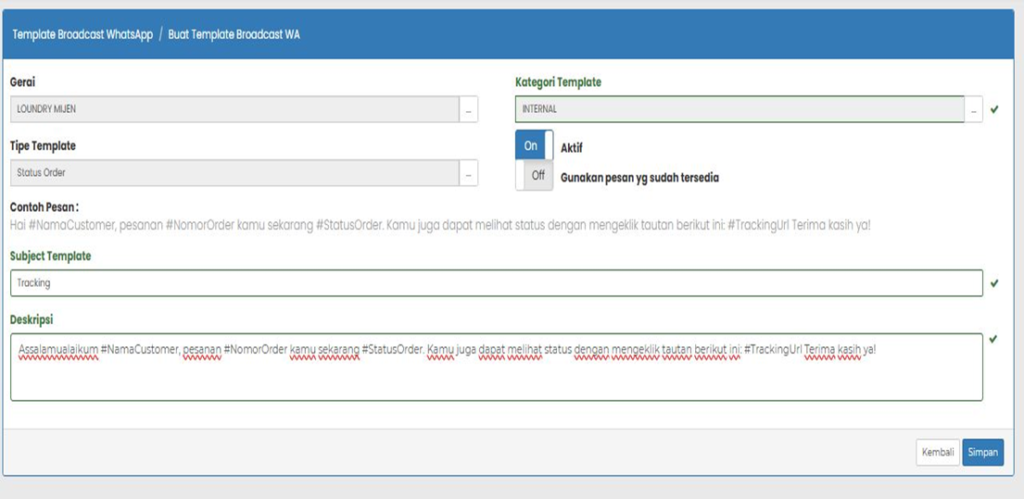Screen dimensions: 1024x499
Task: Click the underlined word Assalamualaikum in Deskripsi
Action: [x=58, y=349]
